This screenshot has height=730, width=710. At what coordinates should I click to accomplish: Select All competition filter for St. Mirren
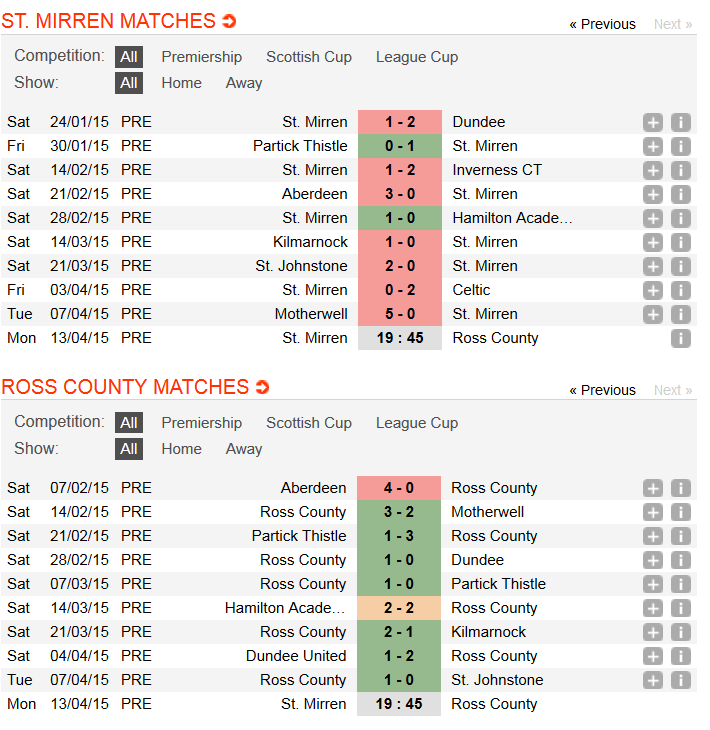point(129,57)
